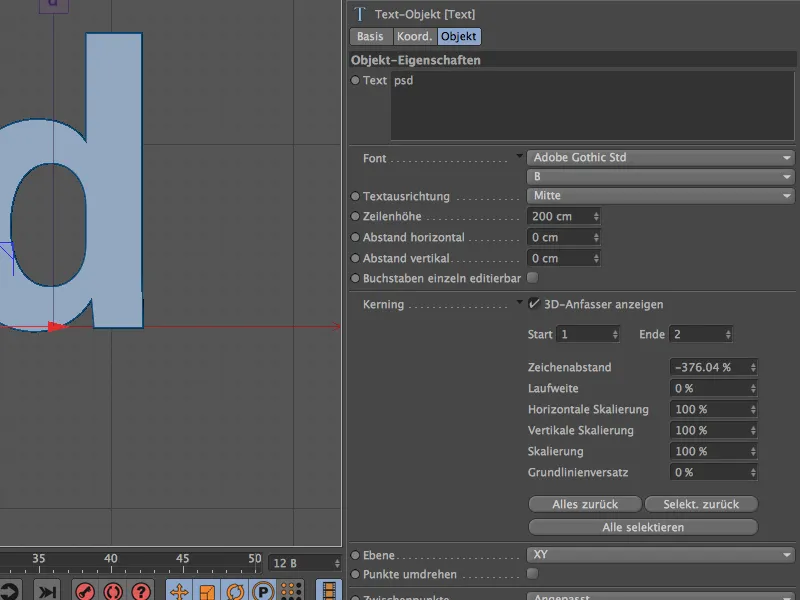Toggle Zeilenhöhe animation dot

click(355, 216)
